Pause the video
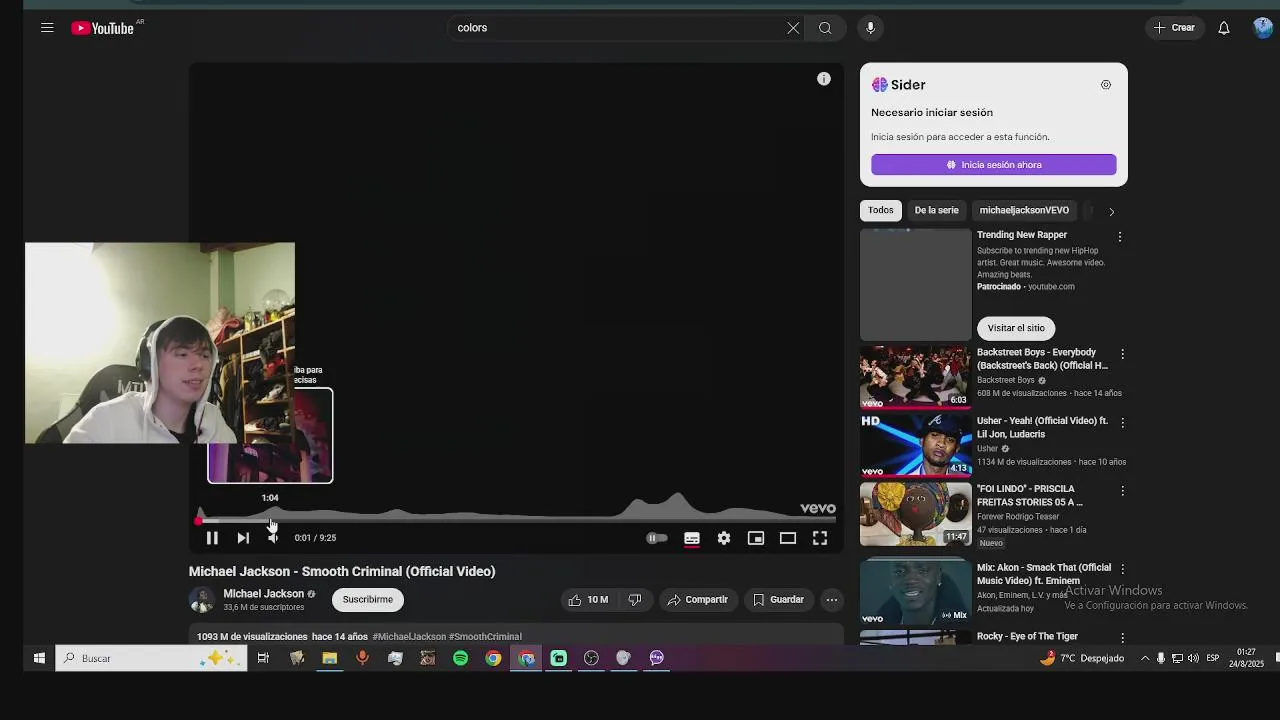Screen dimensions: 1280x720 [x=212, y=538]
